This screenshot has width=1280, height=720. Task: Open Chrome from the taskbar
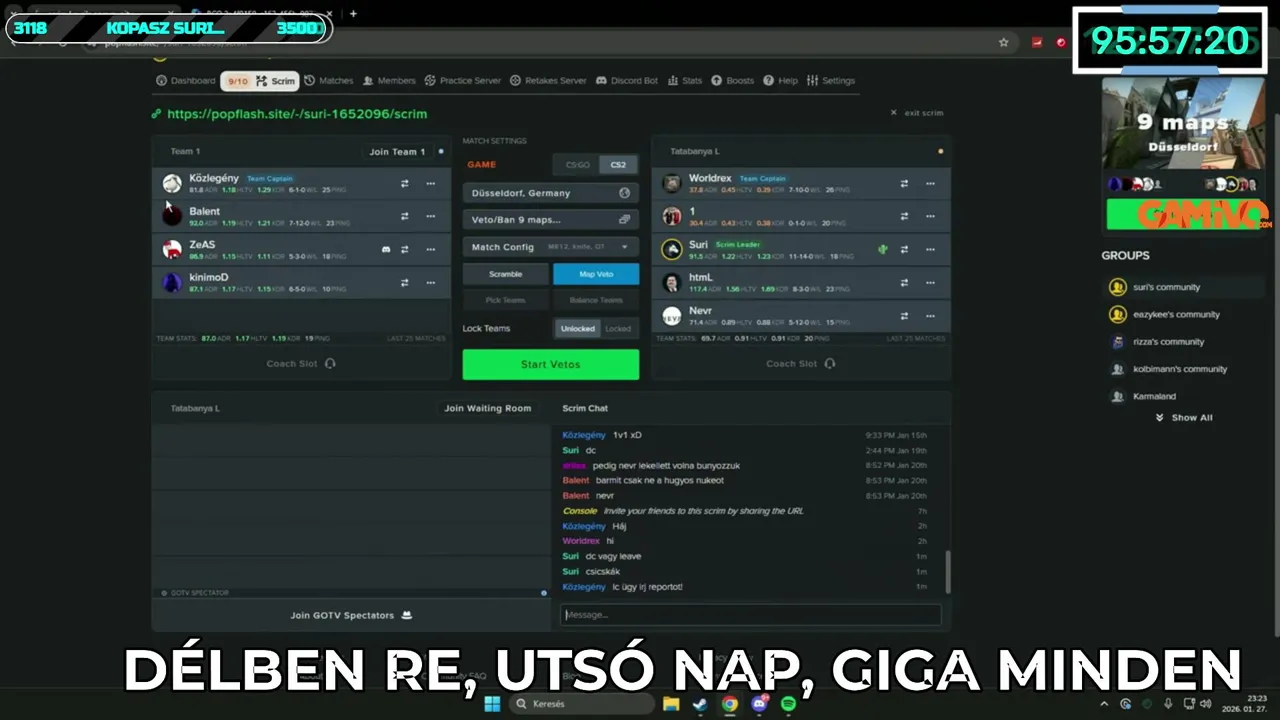point(730,704)
